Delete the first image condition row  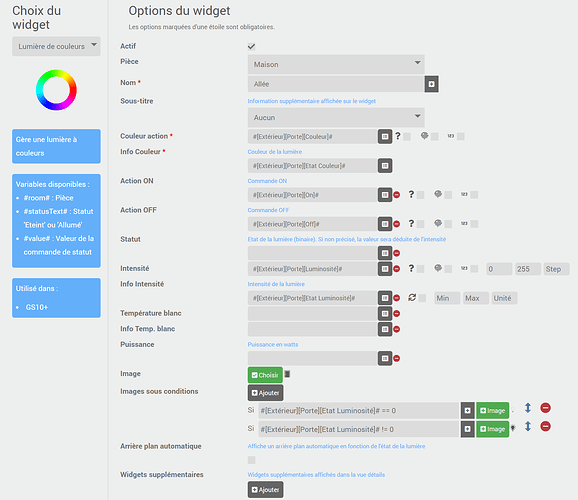tap(546, 407)
